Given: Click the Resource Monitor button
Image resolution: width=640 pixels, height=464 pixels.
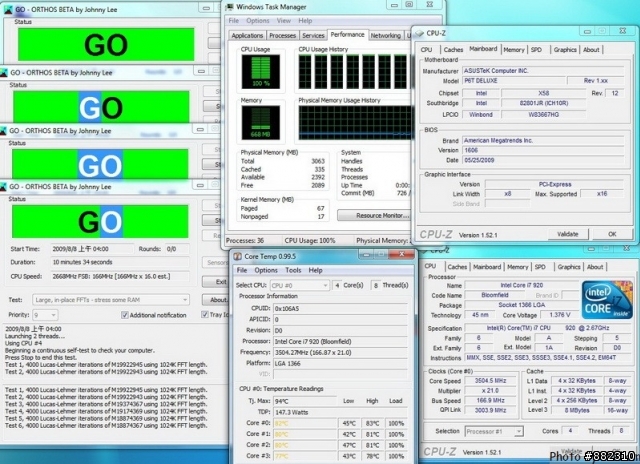Looking at the screenshot, I should [374, 215].
